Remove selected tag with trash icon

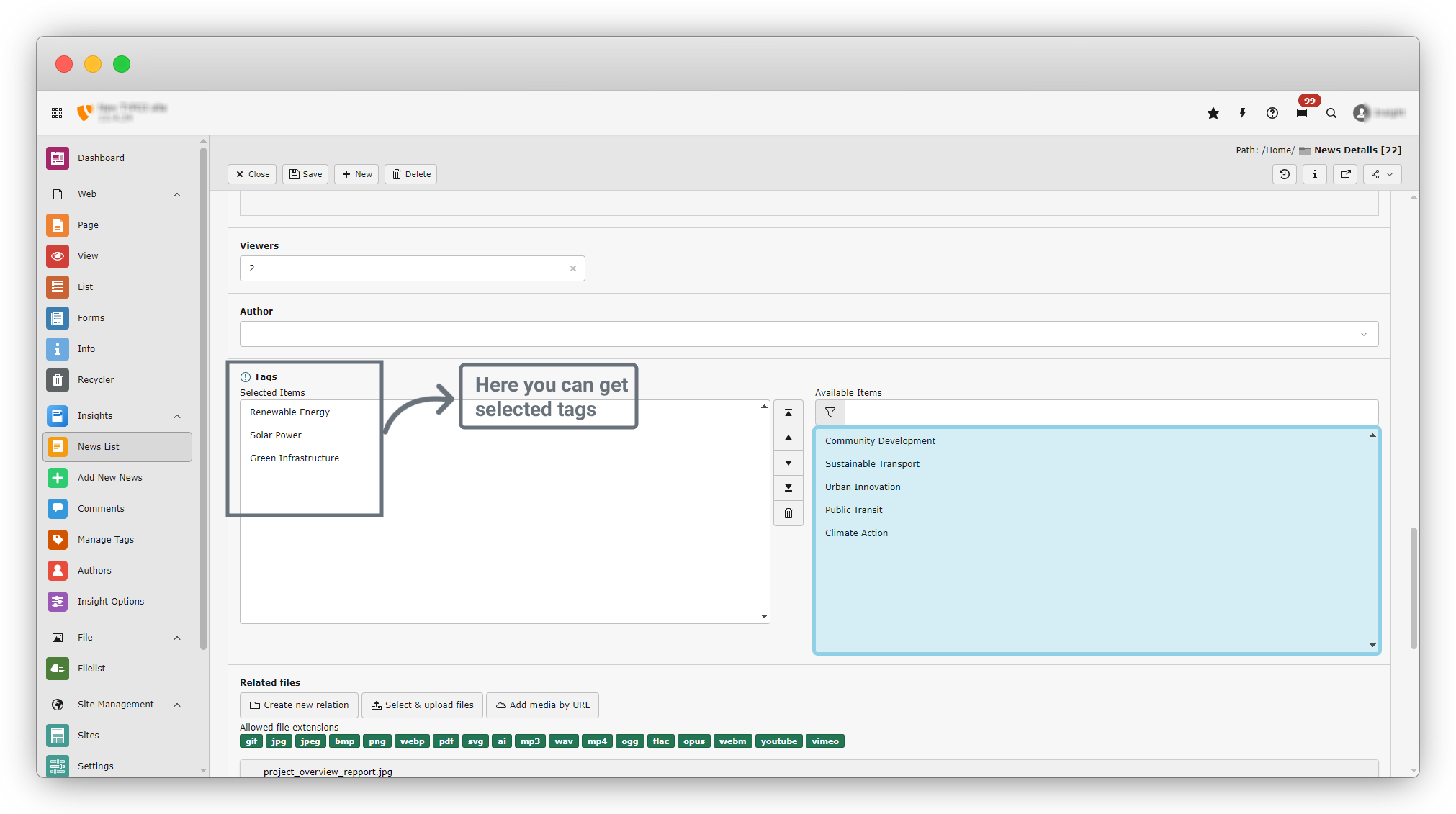pos(788,513)
